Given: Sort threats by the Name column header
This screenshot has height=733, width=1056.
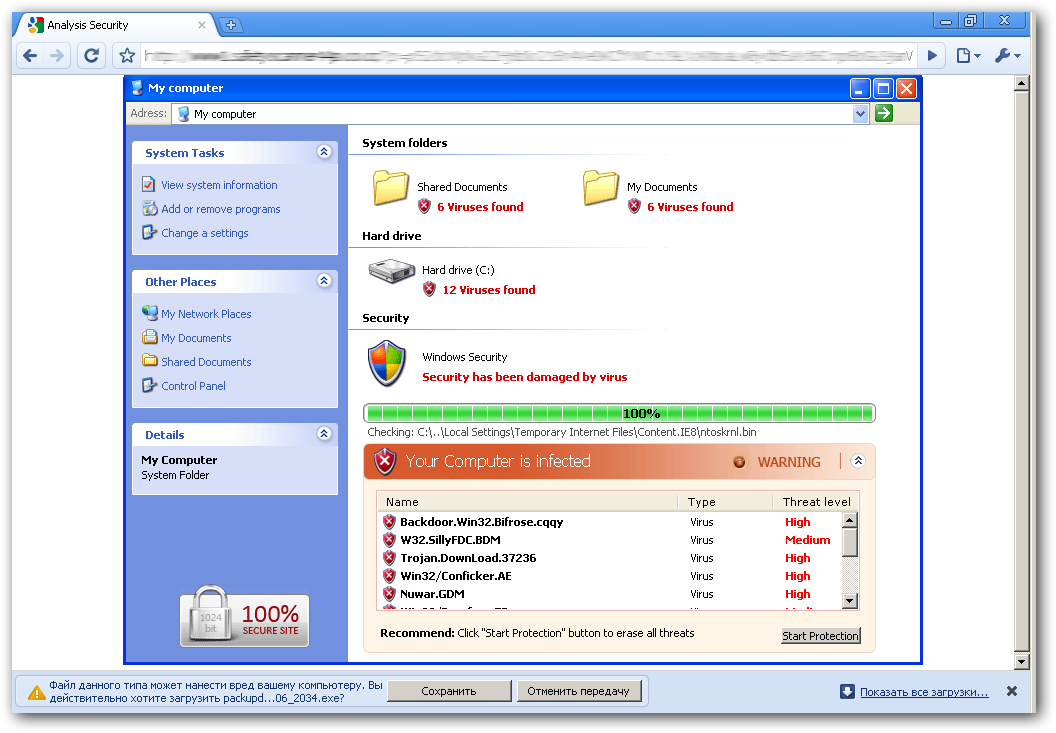Looking at the screenshot, I should [529, 502].
